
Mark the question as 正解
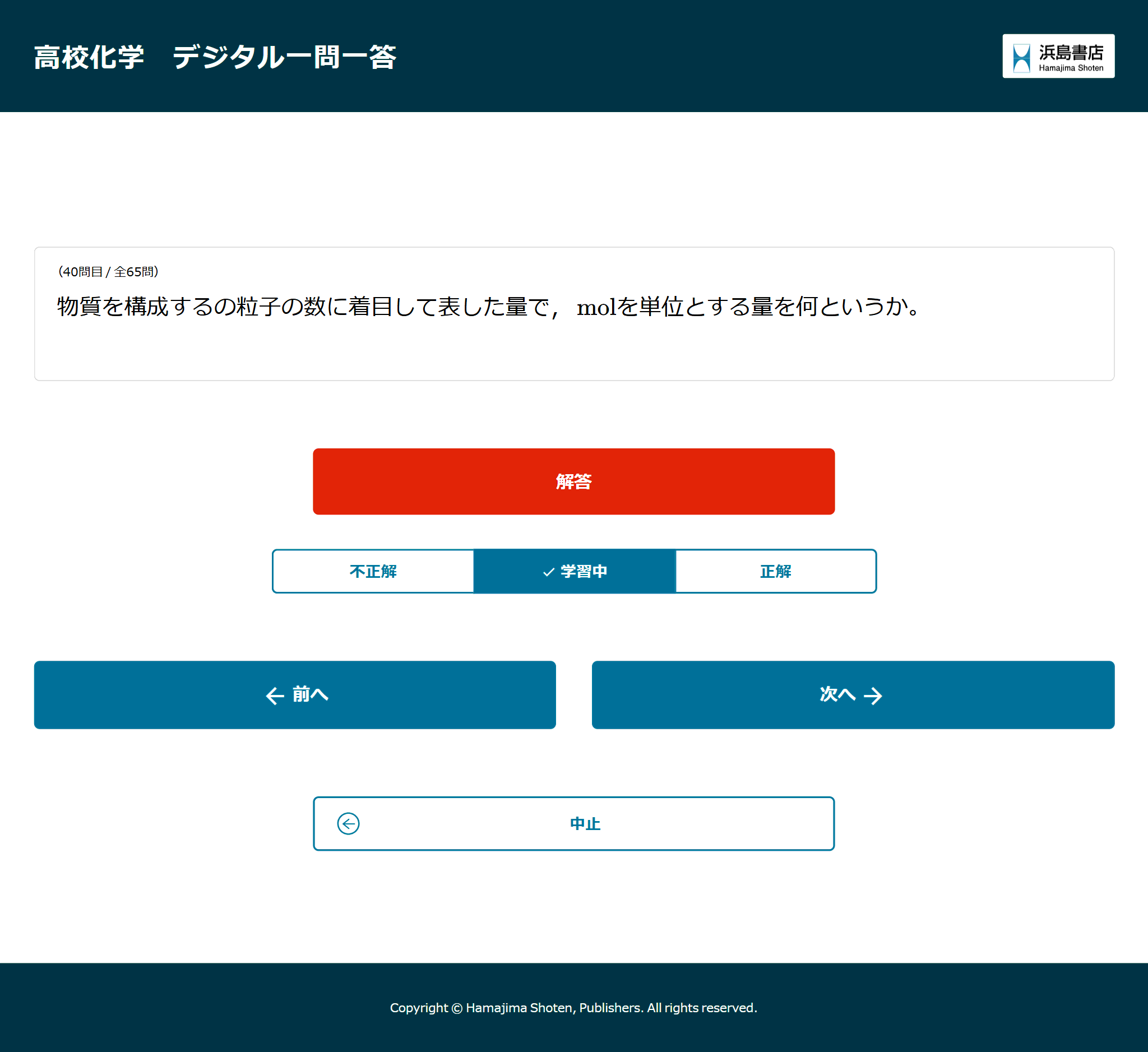[x=776, y=572]
